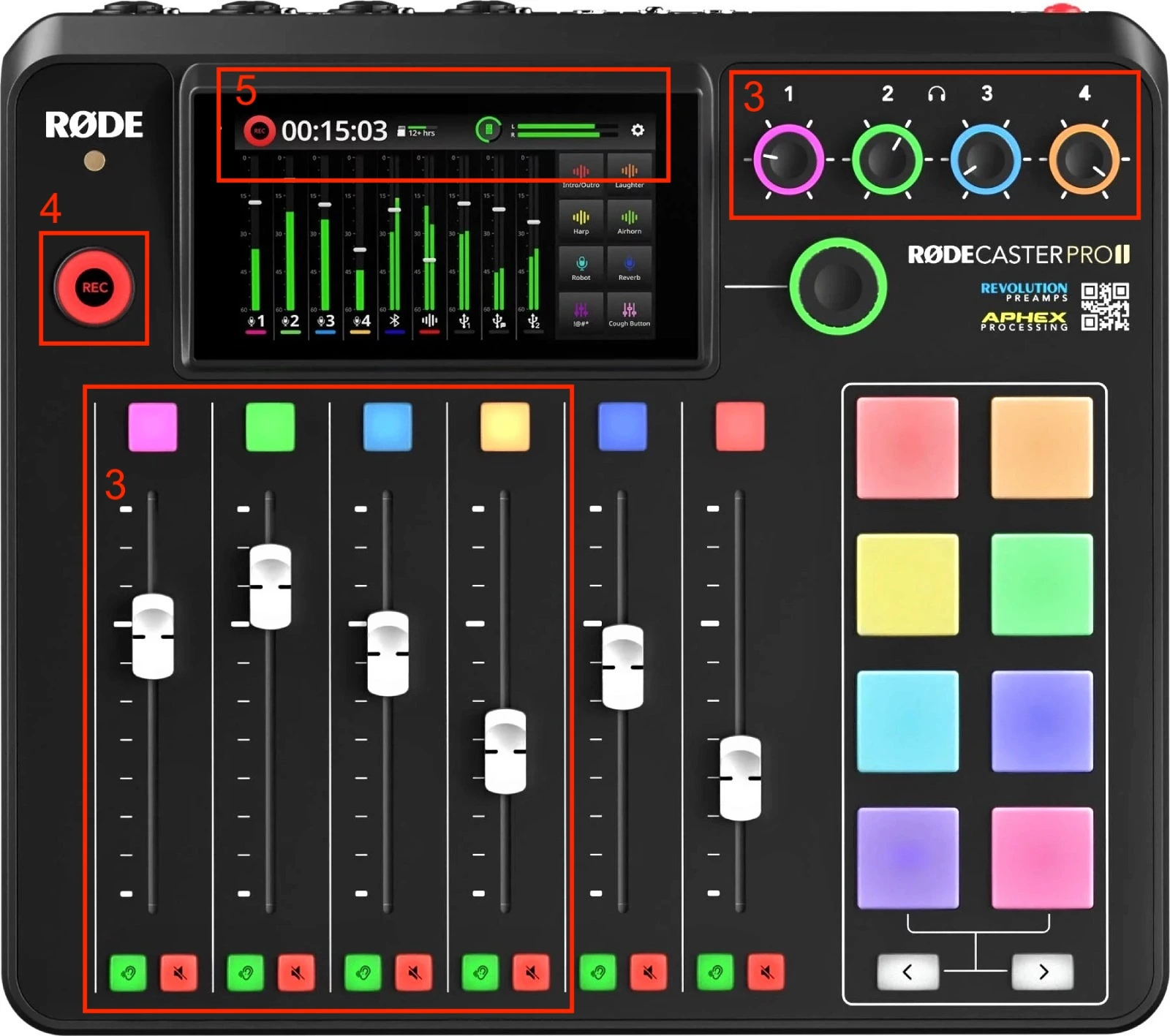Trigger the Laughter sound effect

(630, 173)
